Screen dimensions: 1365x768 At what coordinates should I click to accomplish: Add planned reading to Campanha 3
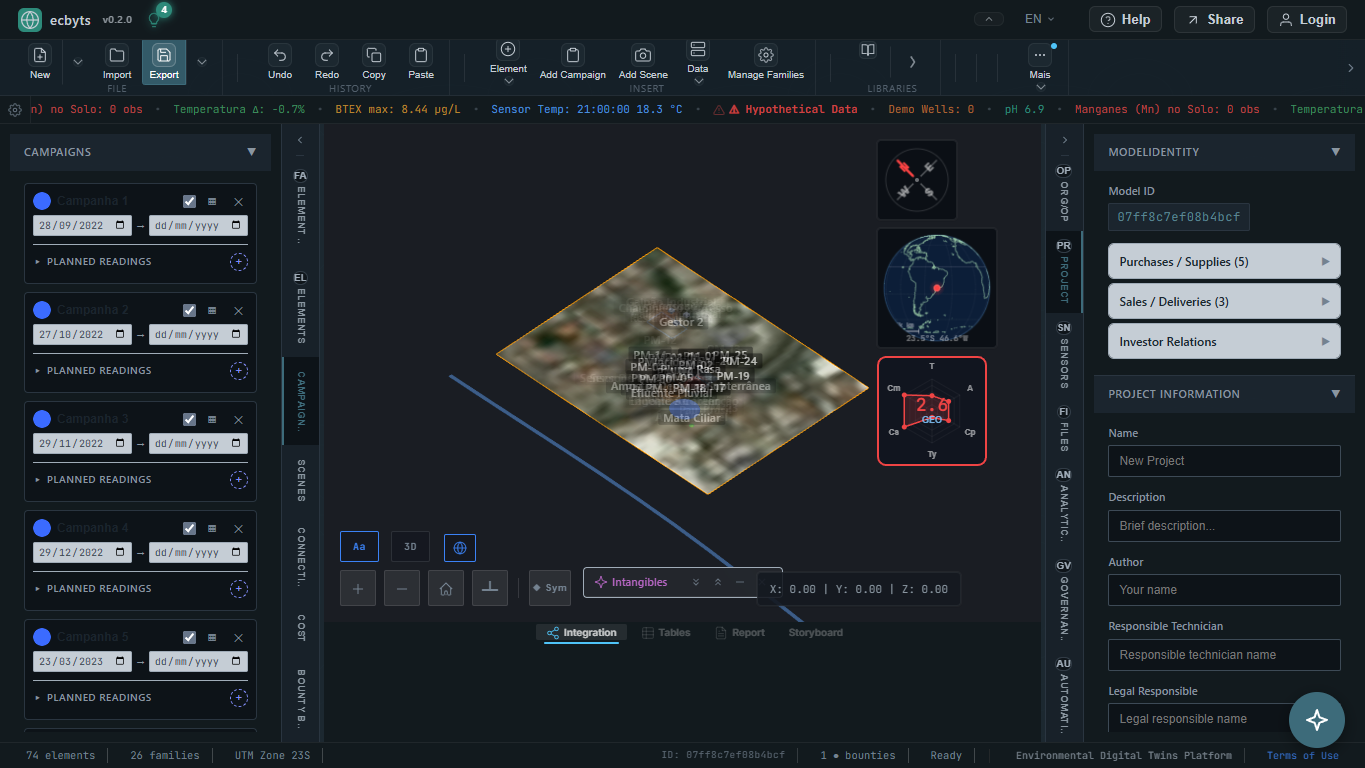pos(238,480)
